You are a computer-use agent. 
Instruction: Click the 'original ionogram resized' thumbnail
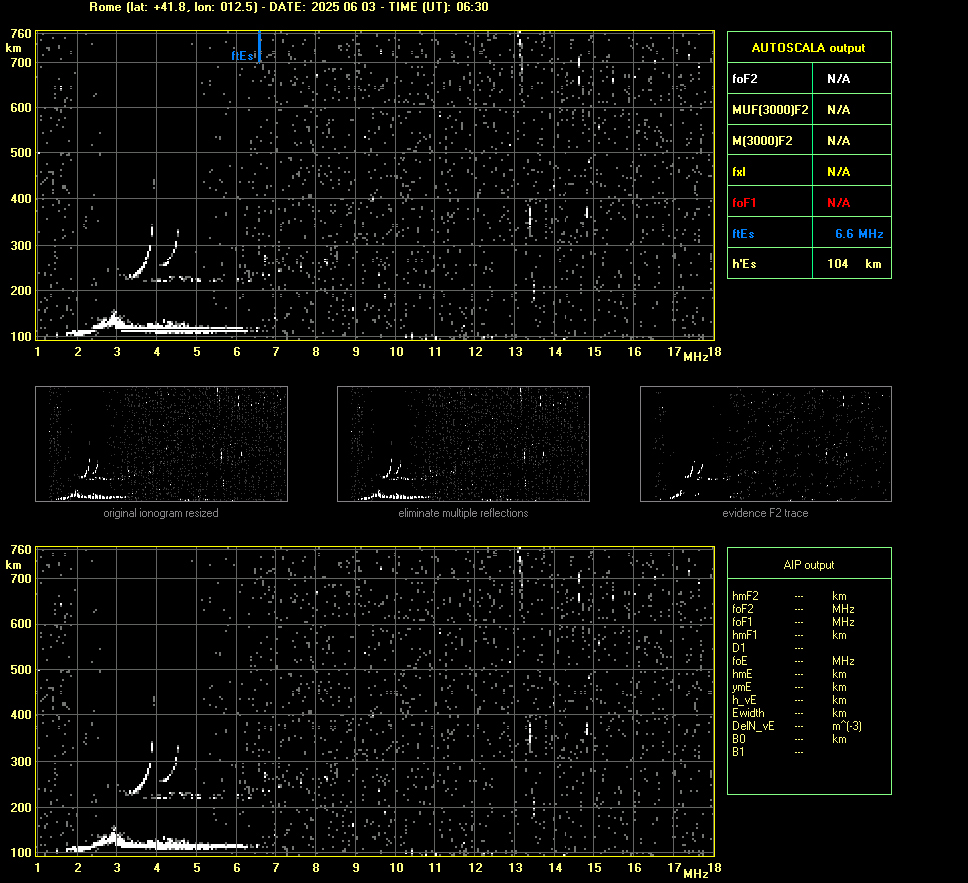tap(161, 444)
